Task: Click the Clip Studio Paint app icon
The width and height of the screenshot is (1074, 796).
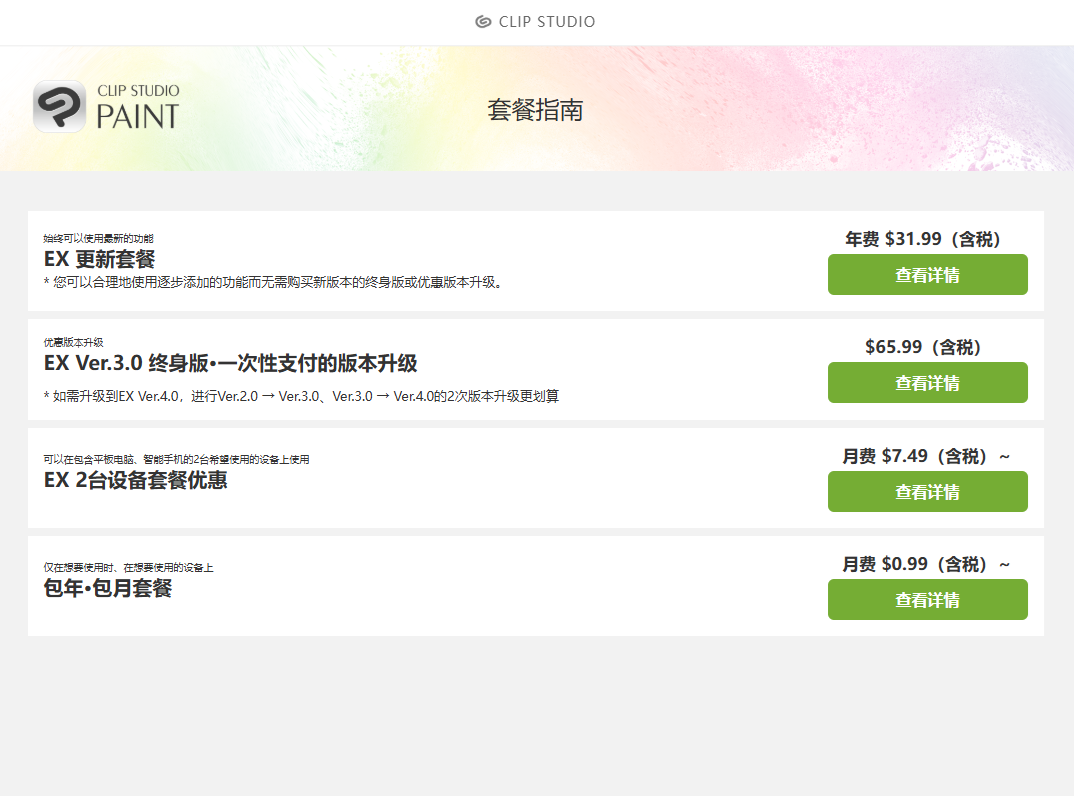Action: point(59,107)
